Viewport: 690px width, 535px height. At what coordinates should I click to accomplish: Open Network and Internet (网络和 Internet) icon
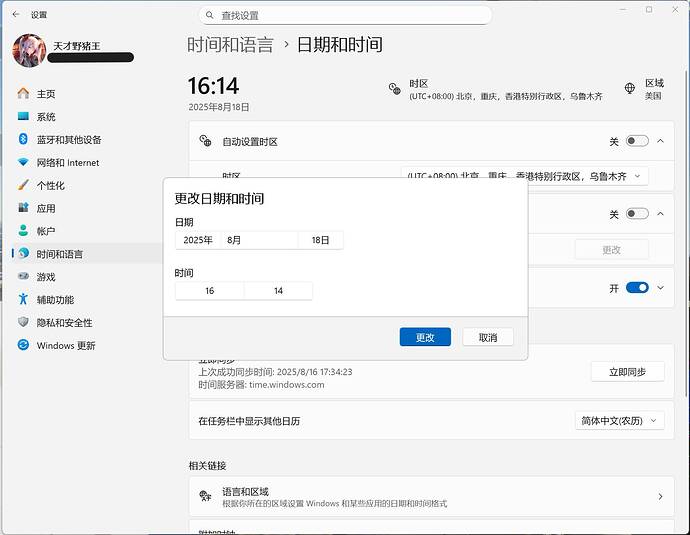click(x=23, y=163)
